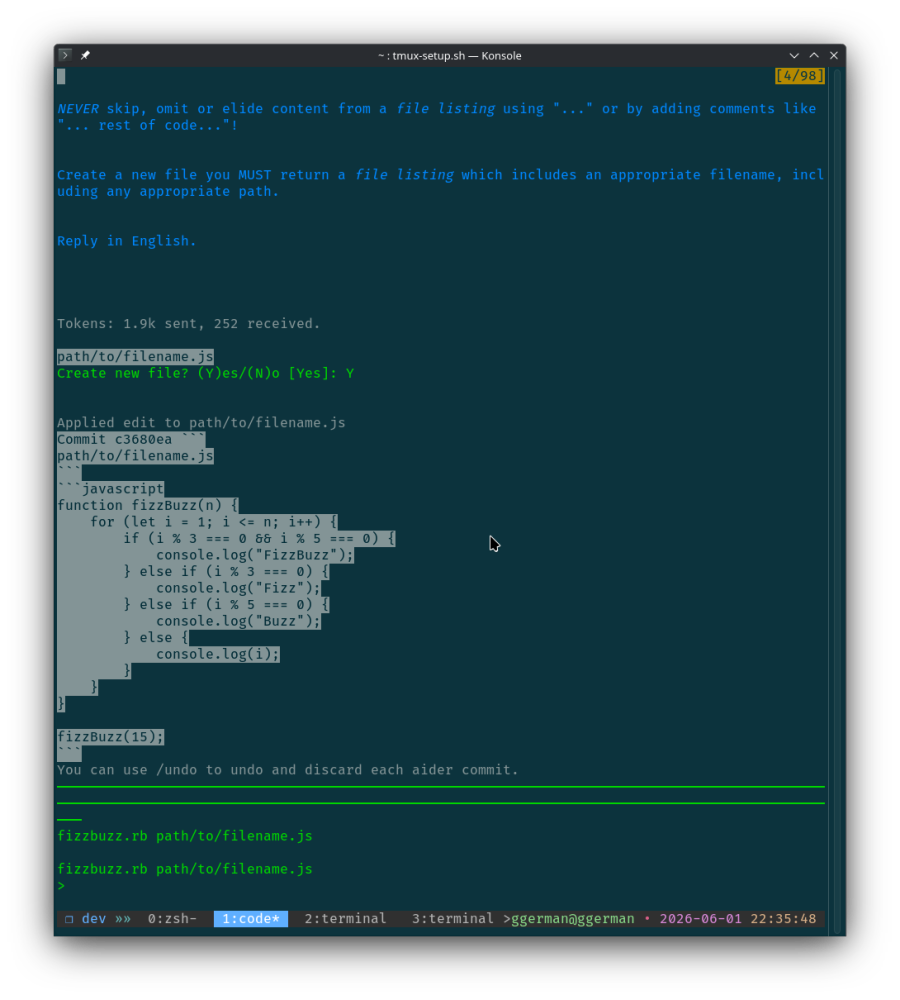Viewport: 900px width, 1000px height.
Task: Click the console.log("Fizz"); line
Action: point(238,588)
